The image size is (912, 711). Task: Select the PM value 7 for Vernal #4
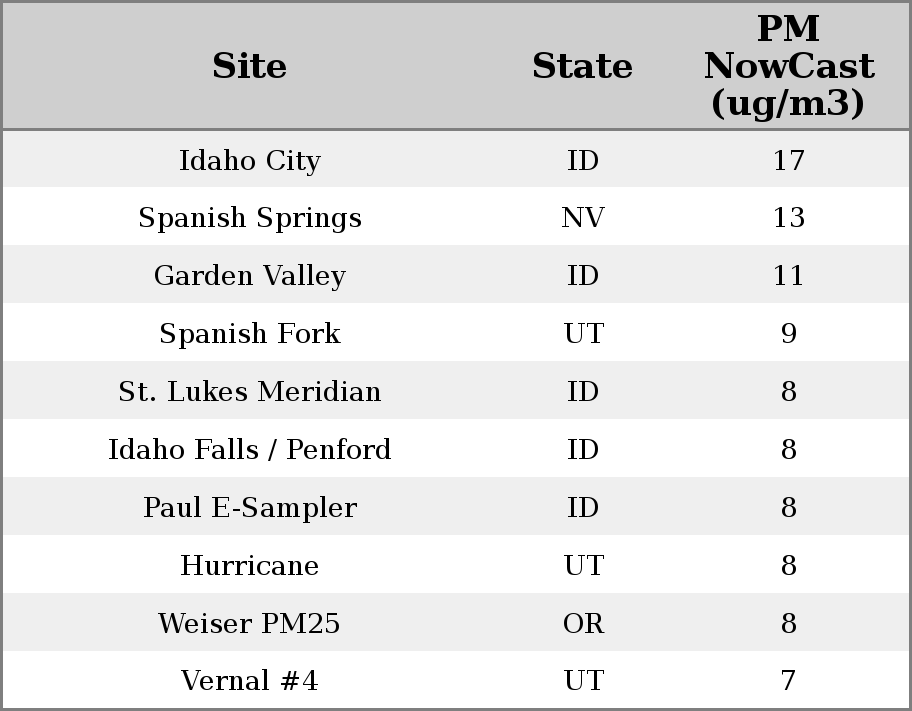point(788,681)
